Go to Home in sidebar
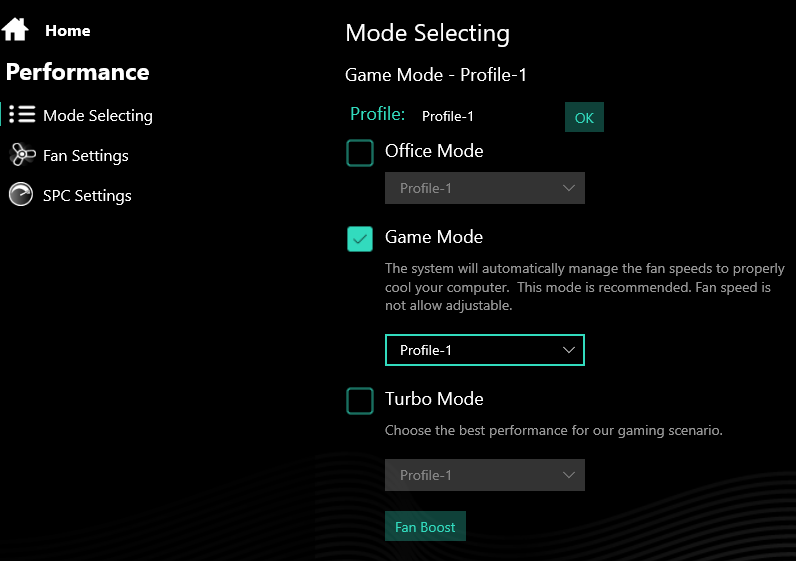Viewport: 796px width, 561px height. [68, 30]
